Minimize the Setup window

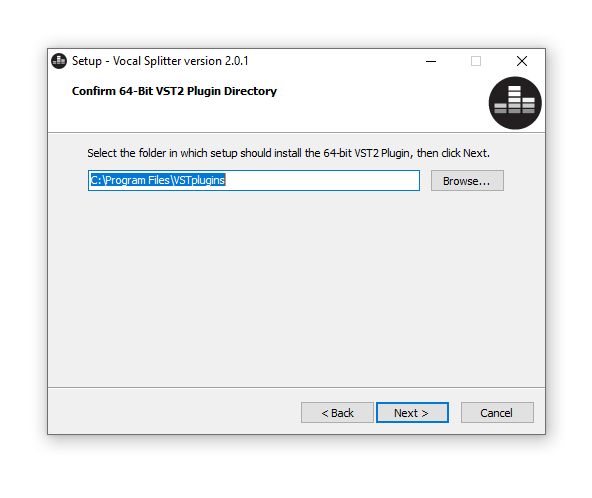(x=431, y=61)
